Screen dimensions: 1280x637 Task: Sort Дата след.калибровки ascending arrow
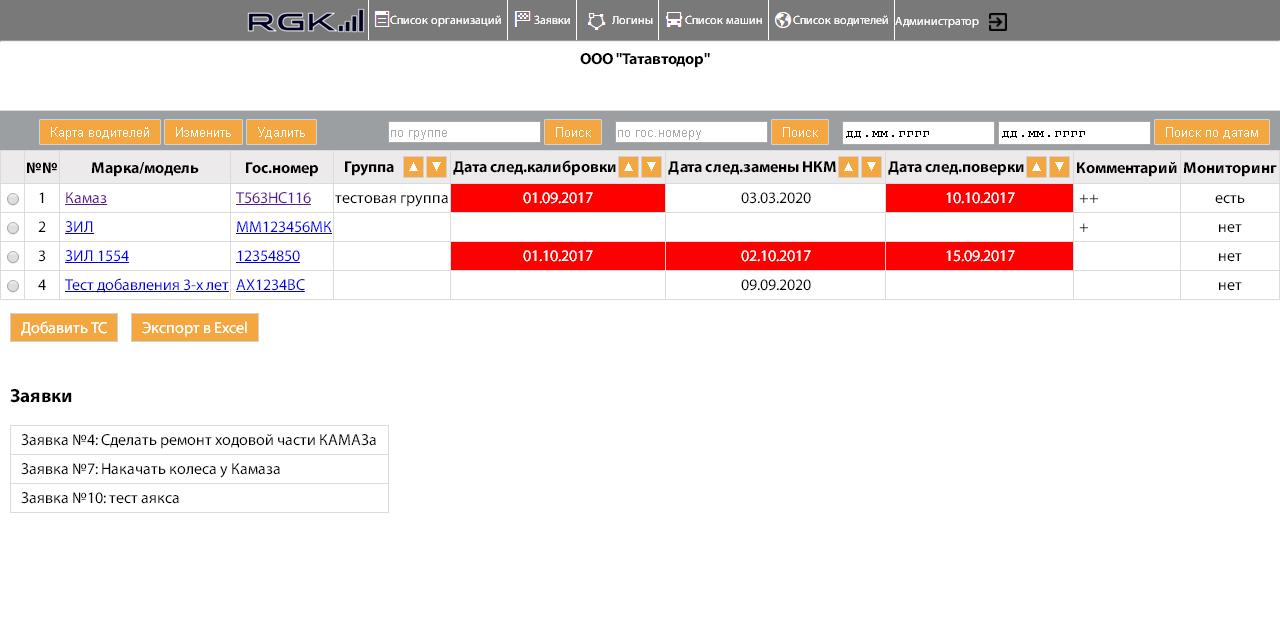628,167
